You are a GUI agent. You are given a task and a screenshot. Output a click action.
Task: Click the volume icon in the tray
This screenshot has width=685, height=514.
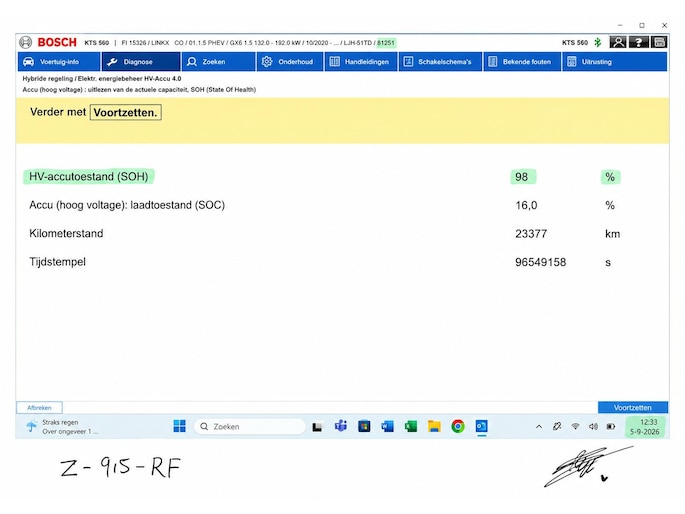click(593, 426)
